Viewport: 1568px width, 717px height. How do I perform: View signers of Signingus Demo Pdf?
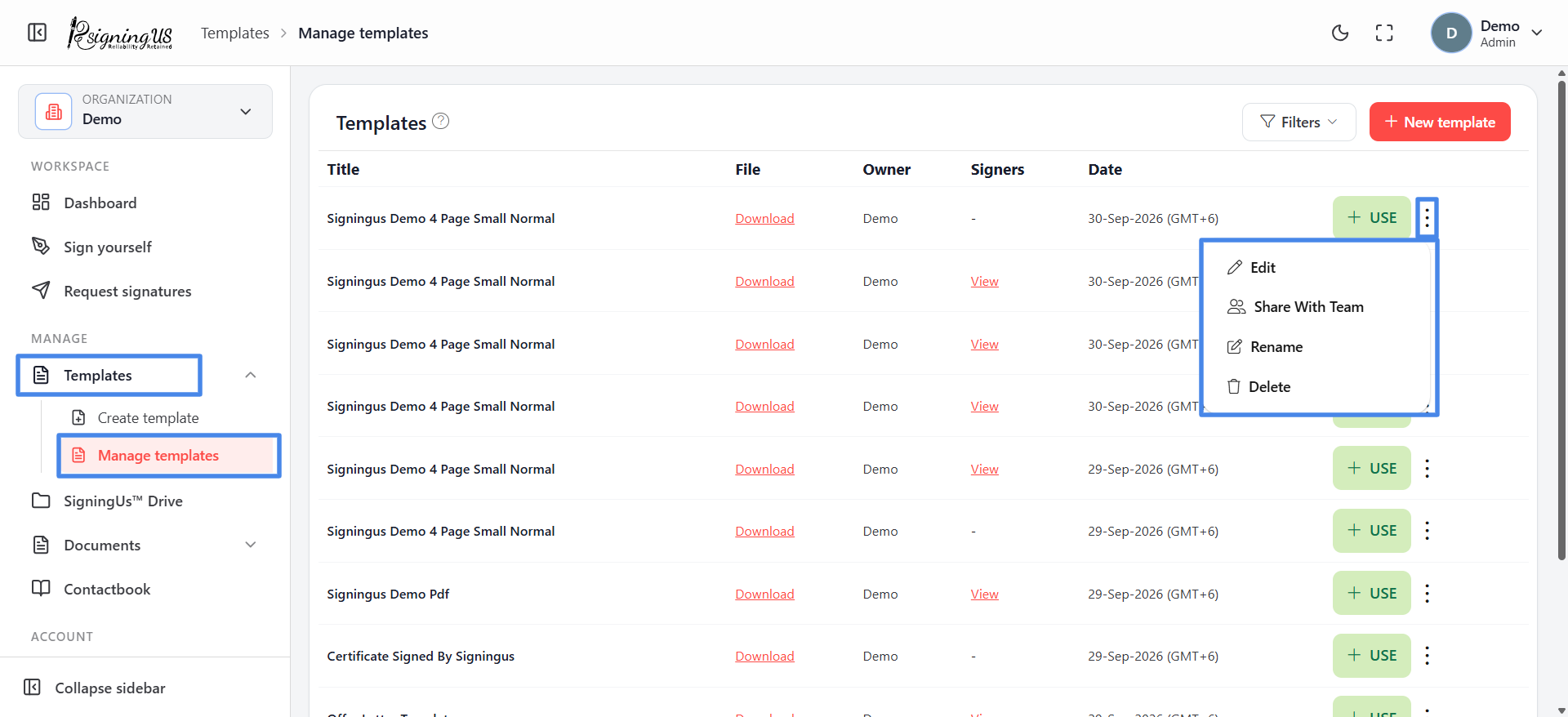point(984,594)
